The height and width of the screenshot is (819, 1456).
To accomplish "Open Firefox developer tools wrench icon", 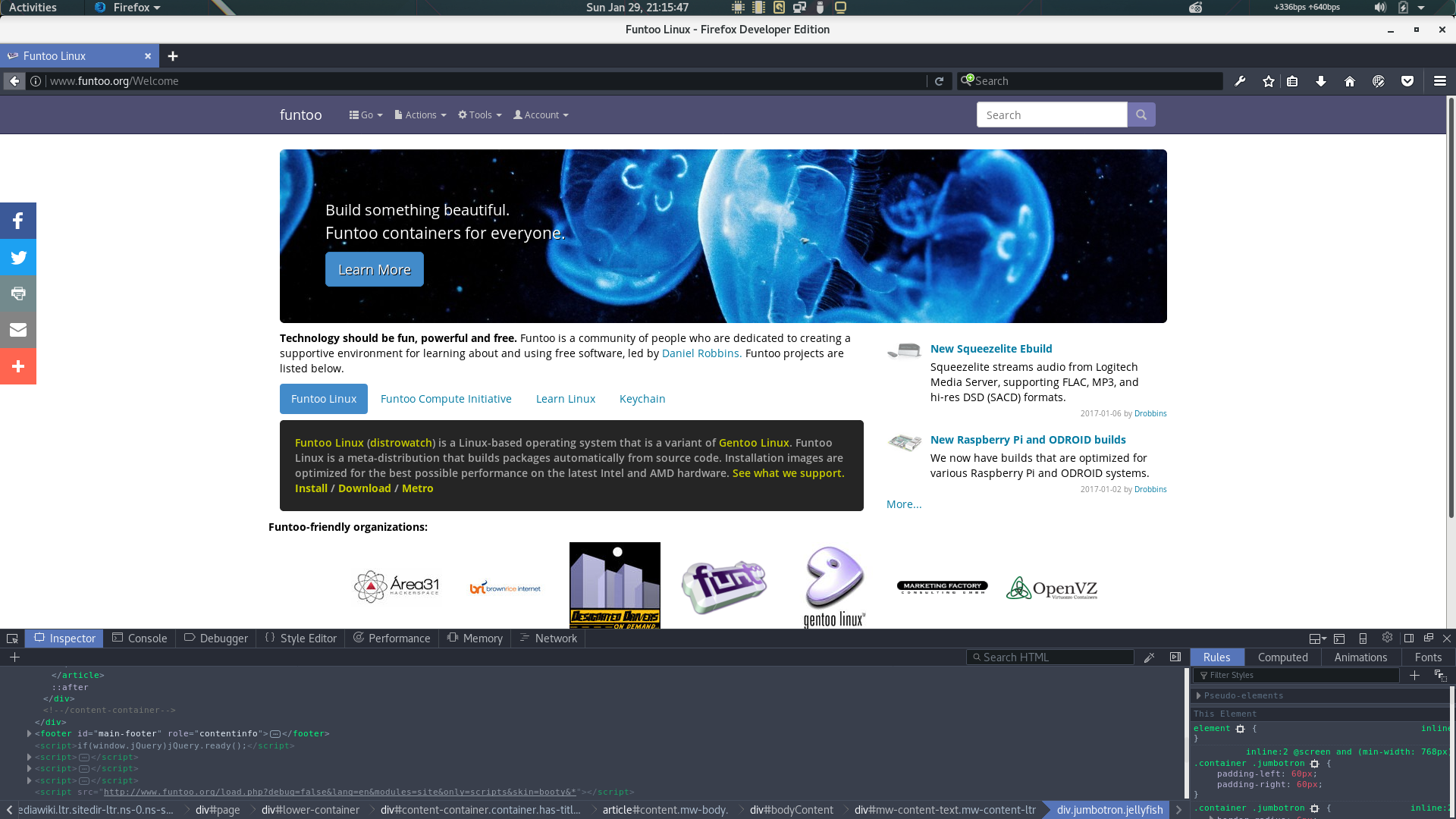I will click(x=1240, y=81).
